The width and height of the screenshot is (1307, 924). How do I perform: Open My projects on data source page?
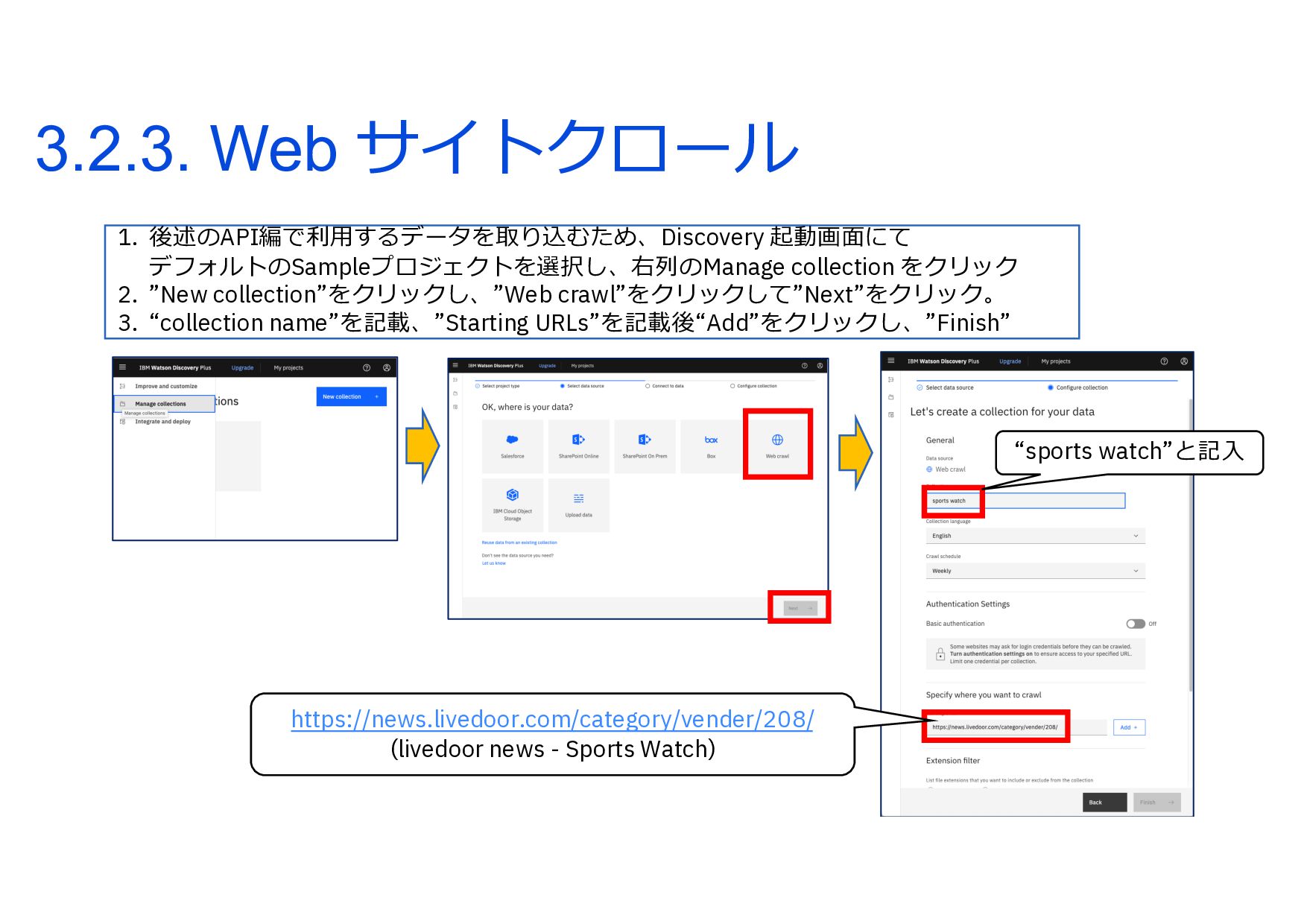point(583,366)
